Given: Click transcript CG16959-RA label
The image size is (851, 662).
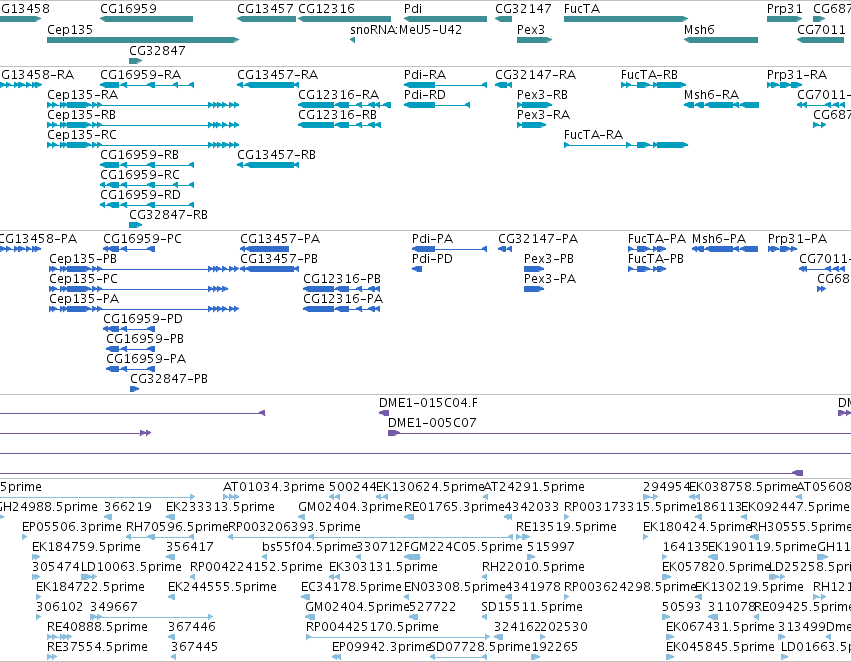Looking at the screenshot, I should [x=141, y=75].
